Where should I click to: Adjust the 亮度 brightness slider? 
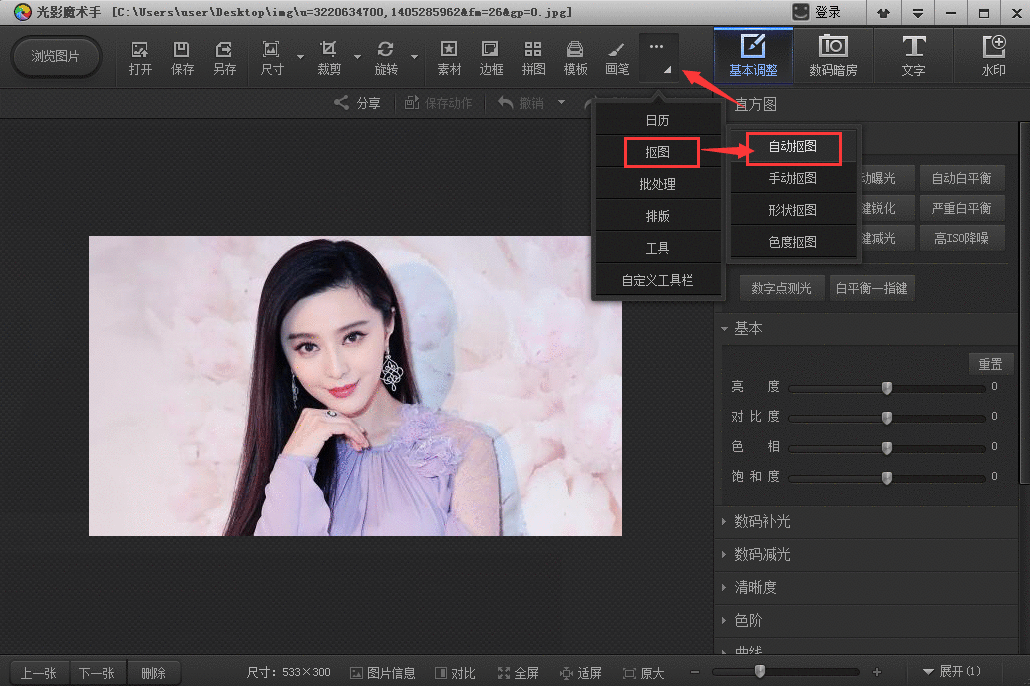[x=886, y=387]
